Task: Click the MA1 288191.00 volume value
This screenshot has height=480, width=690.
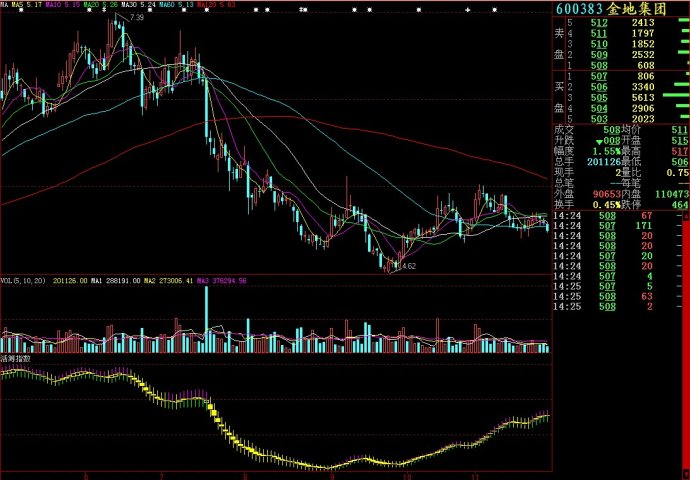Action: coord(116,280)
